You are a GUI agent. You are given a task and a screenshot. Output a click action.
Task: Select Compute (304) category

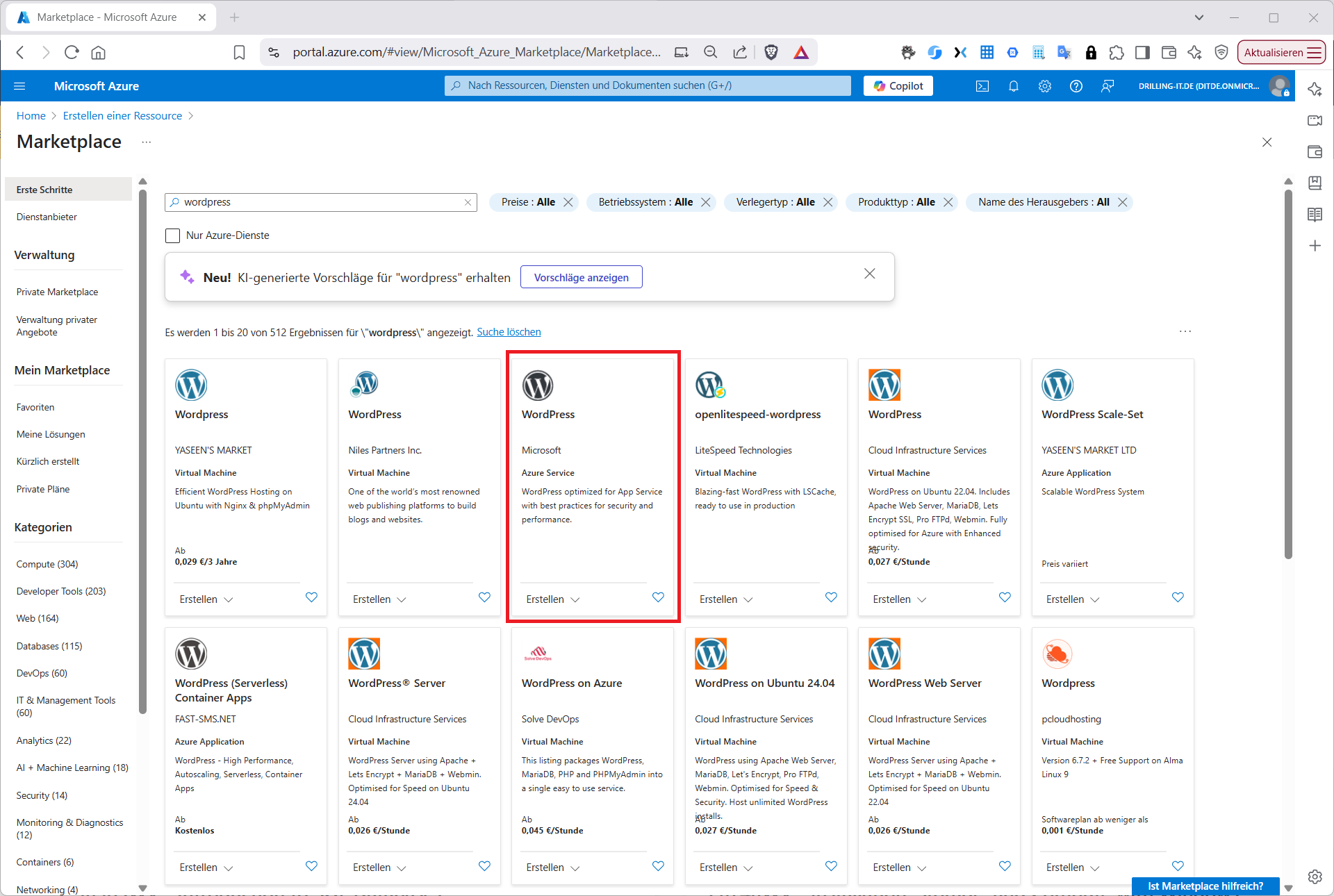[x=47, y=564]
